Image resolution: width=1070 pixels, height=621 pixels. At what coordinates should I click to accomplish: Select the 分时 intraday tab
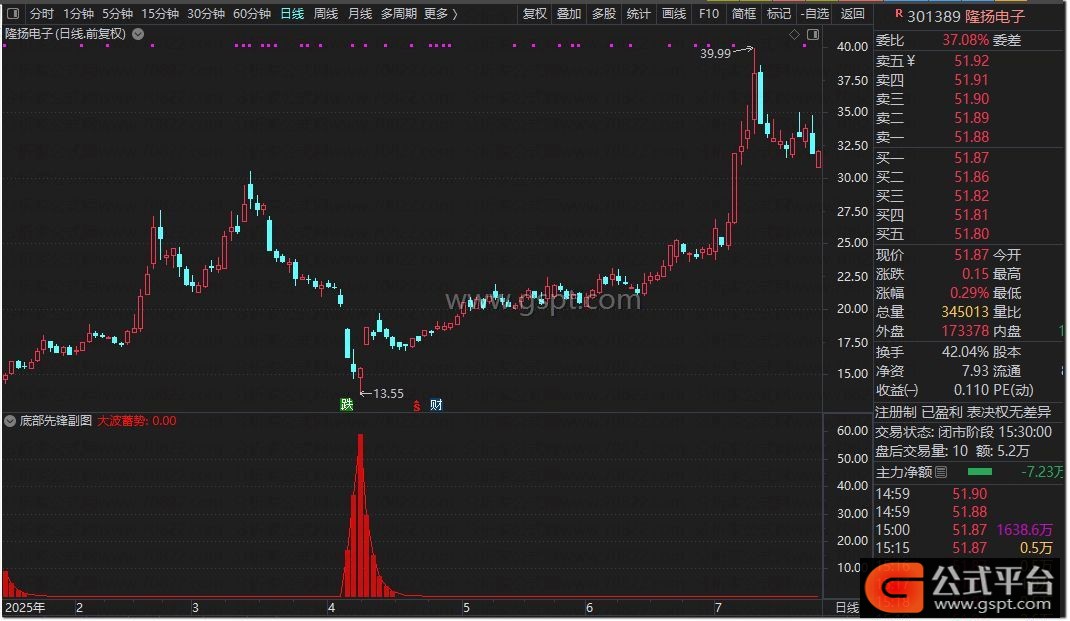coord(42,14)
